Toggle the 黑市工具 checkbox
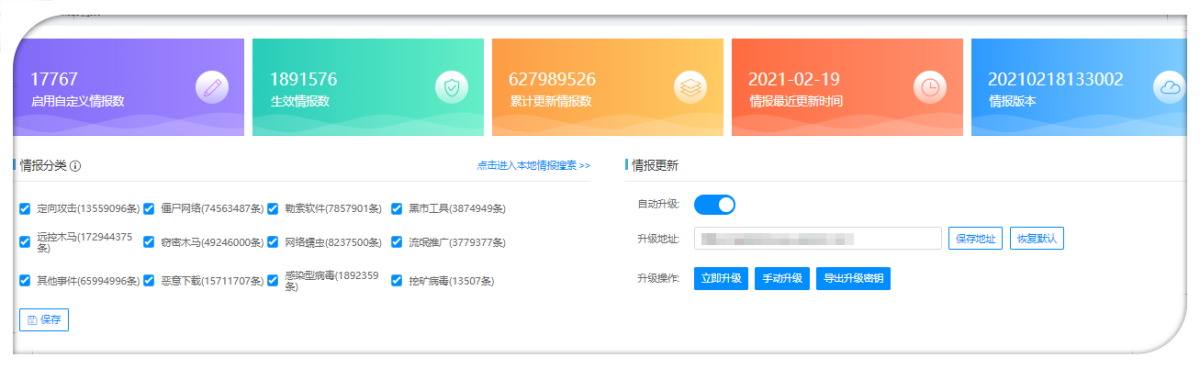Viewport: 1200px width, 369px height. tap(397, 209)
